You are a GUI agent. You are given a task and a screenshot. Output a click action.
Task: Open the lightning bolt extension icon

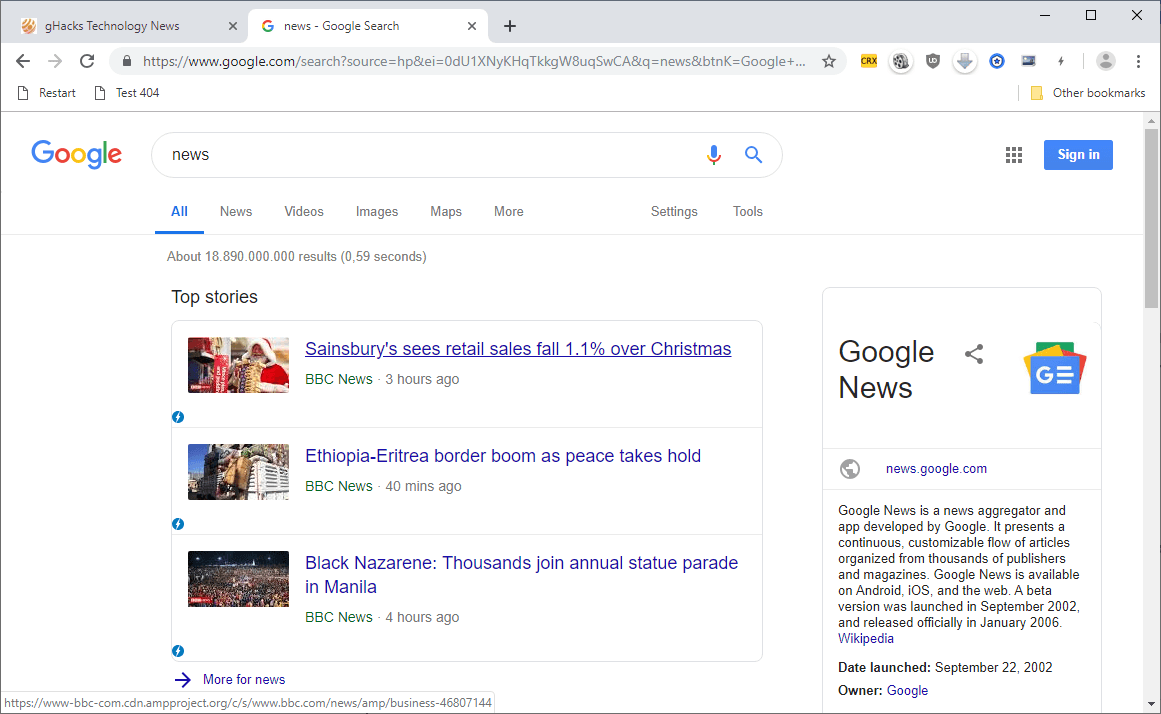pyautogui.click(x=1061, y=61)
